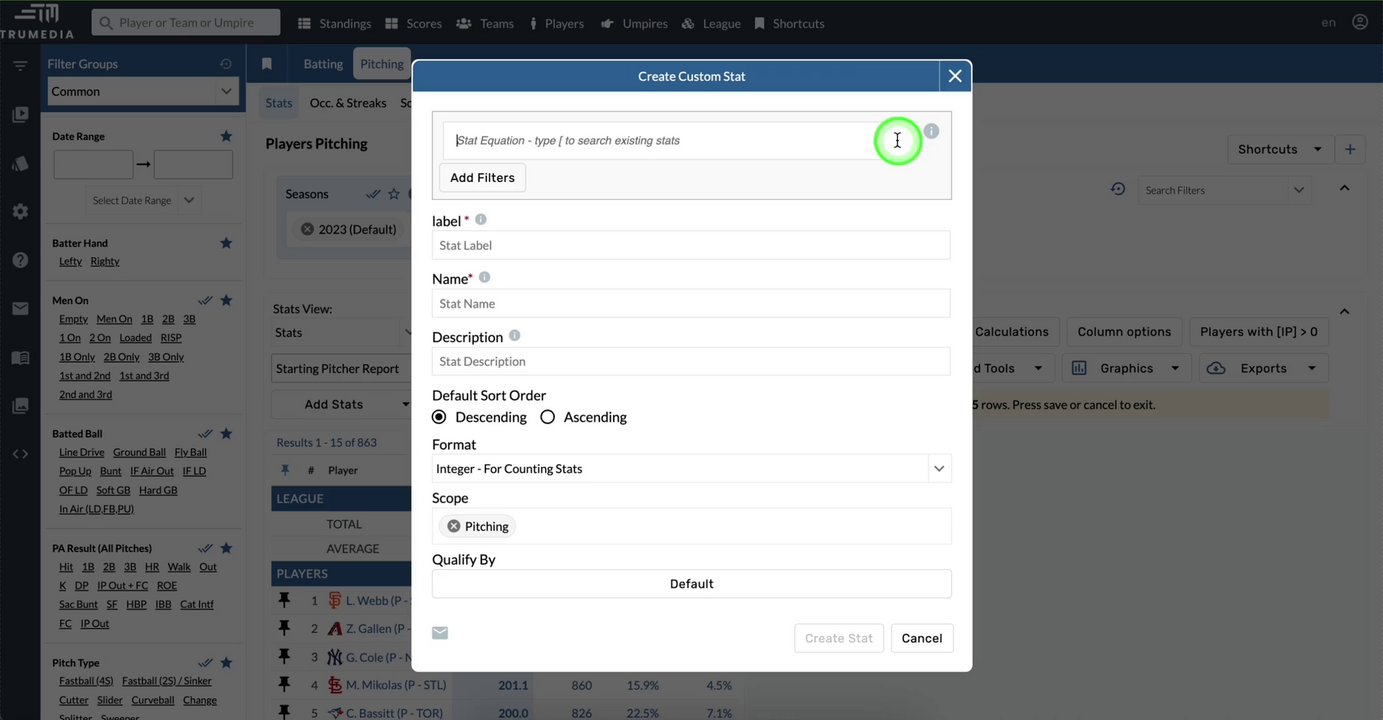
Task: Toggle PA Result select-all checkmarks
Action: (205, 548)
